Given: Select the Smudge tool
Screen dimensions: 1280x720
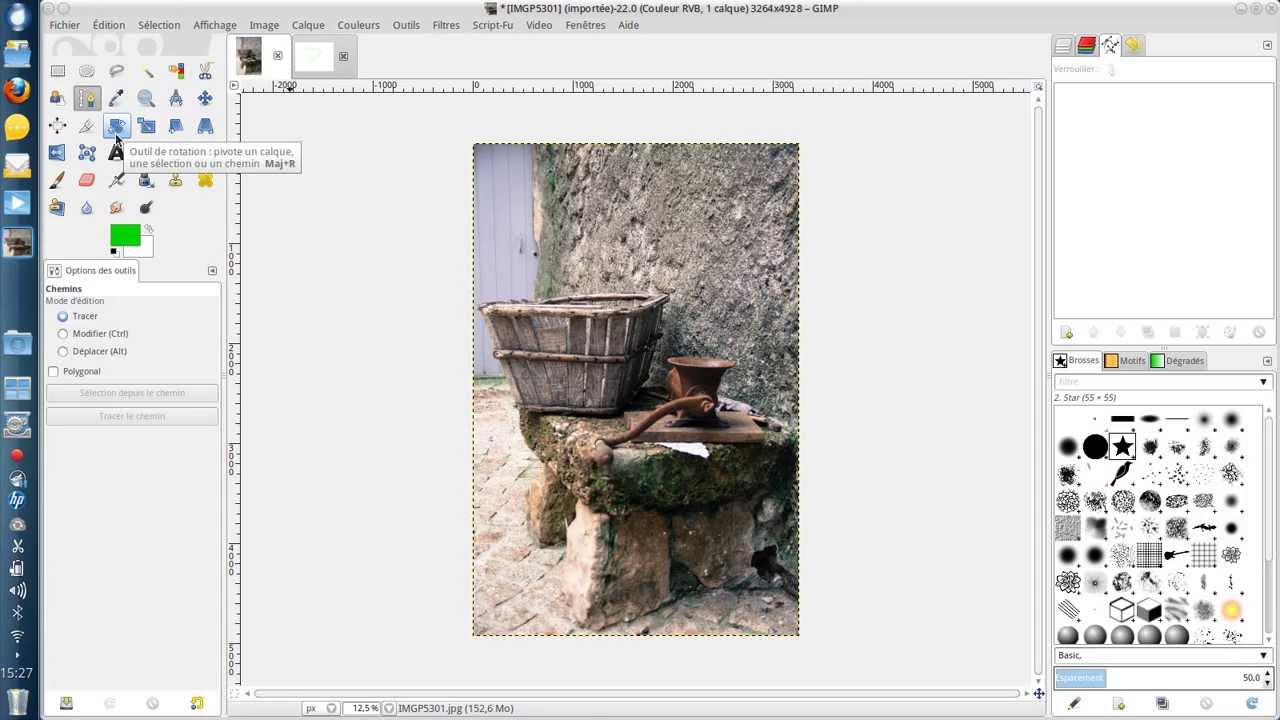Looking at the screenshot, I should point(117,207).
